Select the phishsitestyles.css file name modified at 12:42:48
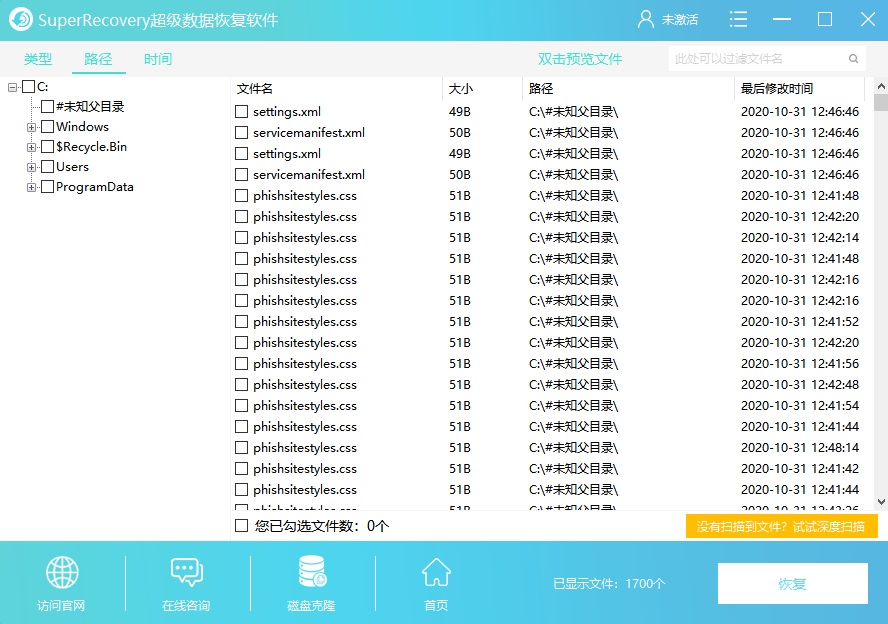 [305, 384]
